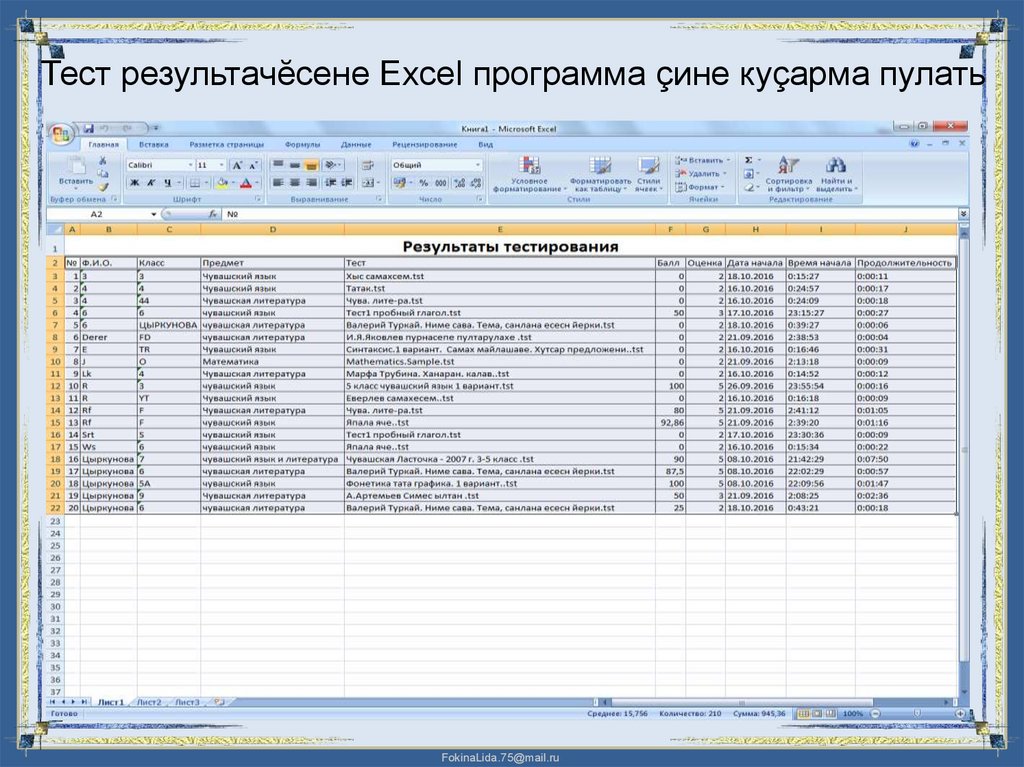Viewport: 1024px width, 767px height.
Task: Decrease font size with the small A icon
Action: 253,165
